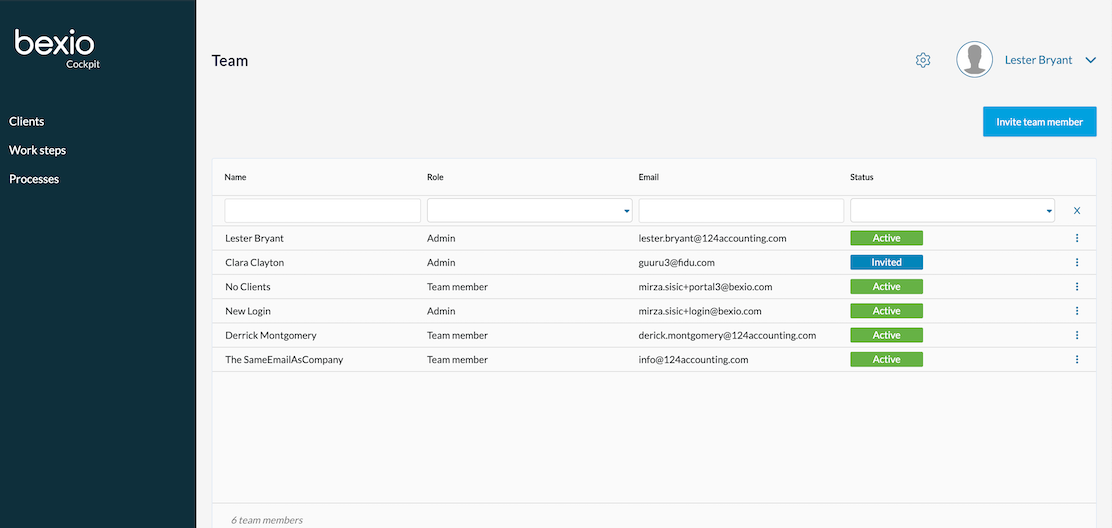Expand the Status filter dropdown
The width and height of the screenshot is (1112, 528).
point(952,210)
